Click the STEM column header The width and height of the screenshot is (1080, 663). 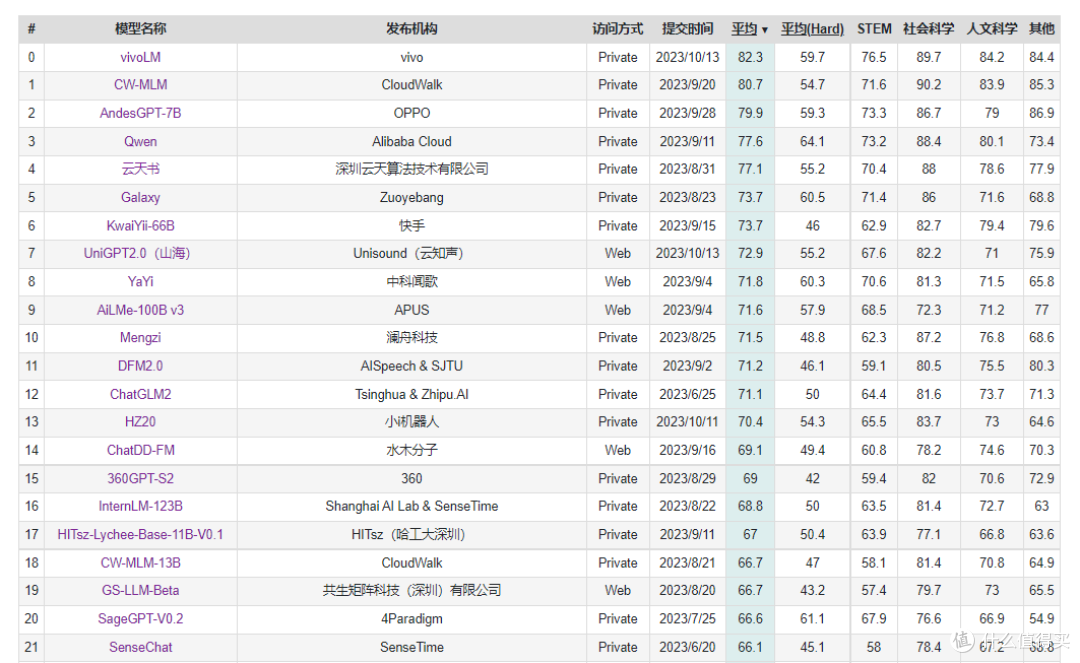[x=874, y=29]
